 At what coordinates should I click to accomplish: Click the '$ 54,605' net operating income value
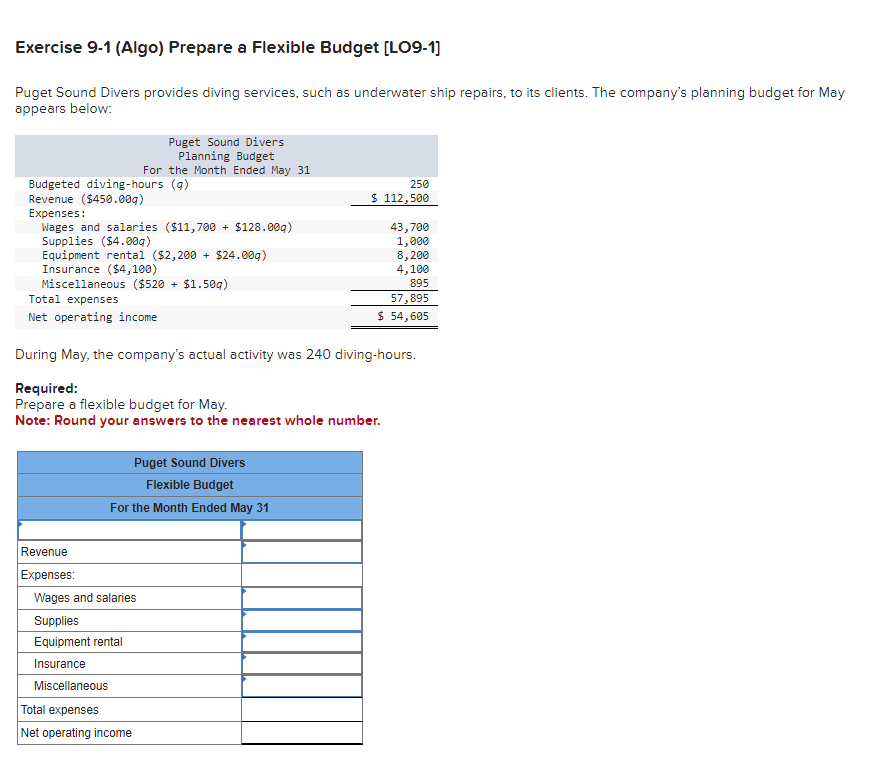click(403, 316)
